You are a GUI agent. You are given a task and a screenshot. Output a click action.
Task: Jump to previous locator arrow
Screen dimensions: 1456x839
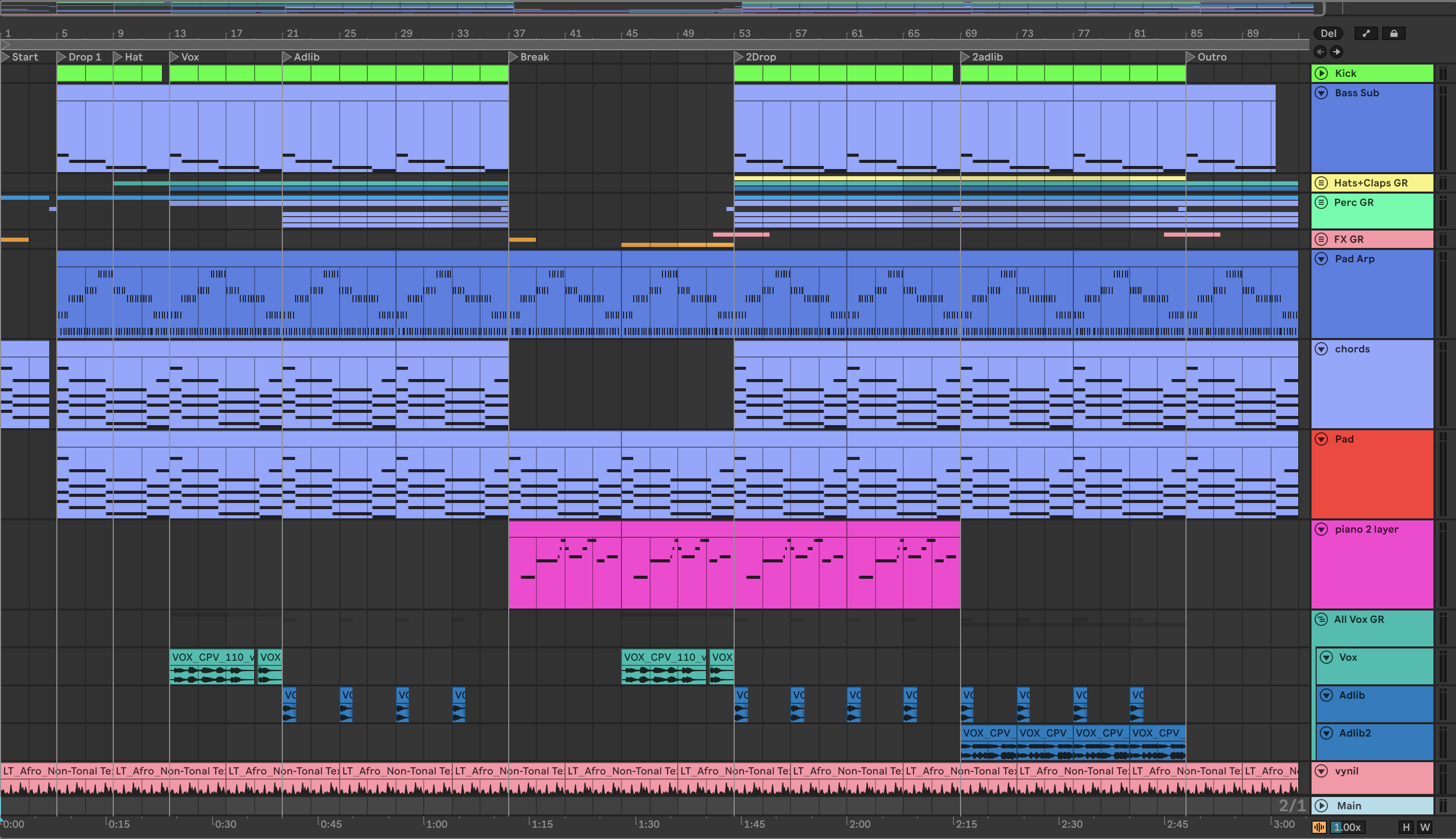click(x=1320, y=52)
